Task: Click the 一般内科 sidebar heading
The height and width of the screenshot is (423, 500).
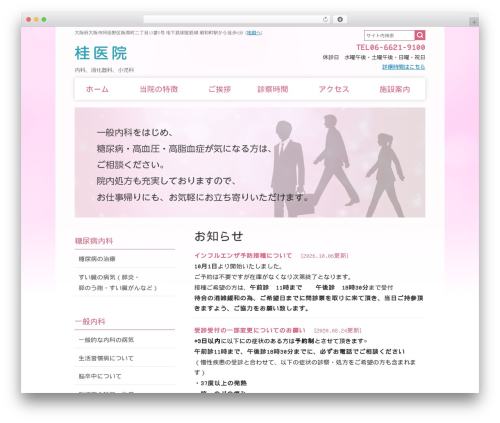Action: point(90,321)
